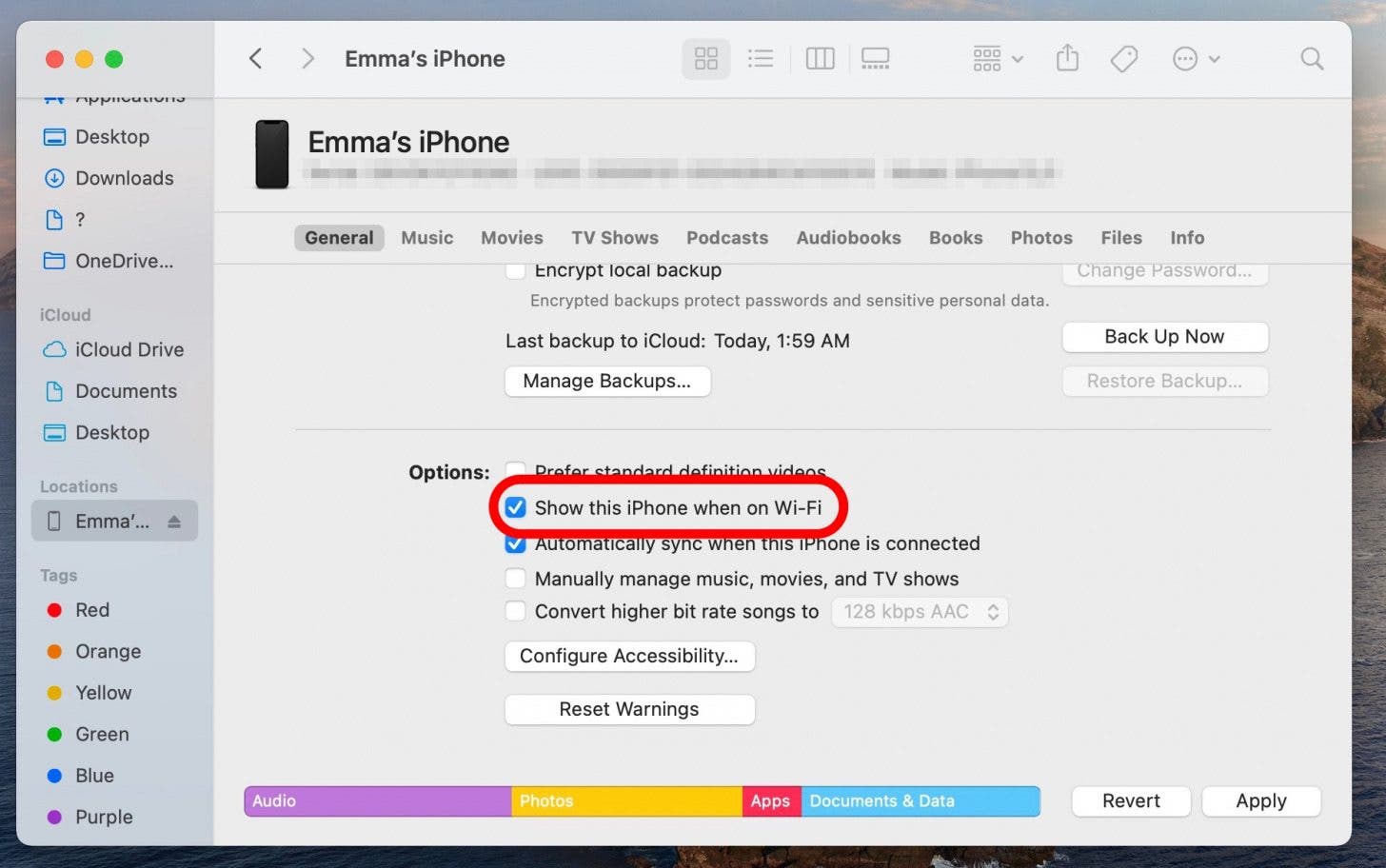Click the Share icon in toolbar

1067,59
